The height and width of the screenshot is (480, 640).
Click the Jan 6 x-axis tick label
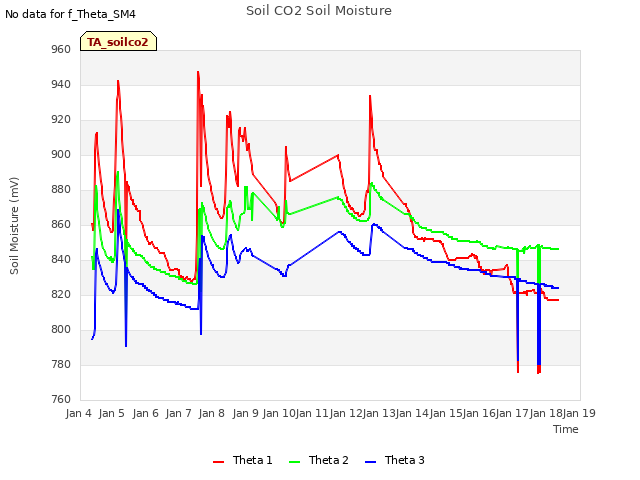[x=145, y=413]
